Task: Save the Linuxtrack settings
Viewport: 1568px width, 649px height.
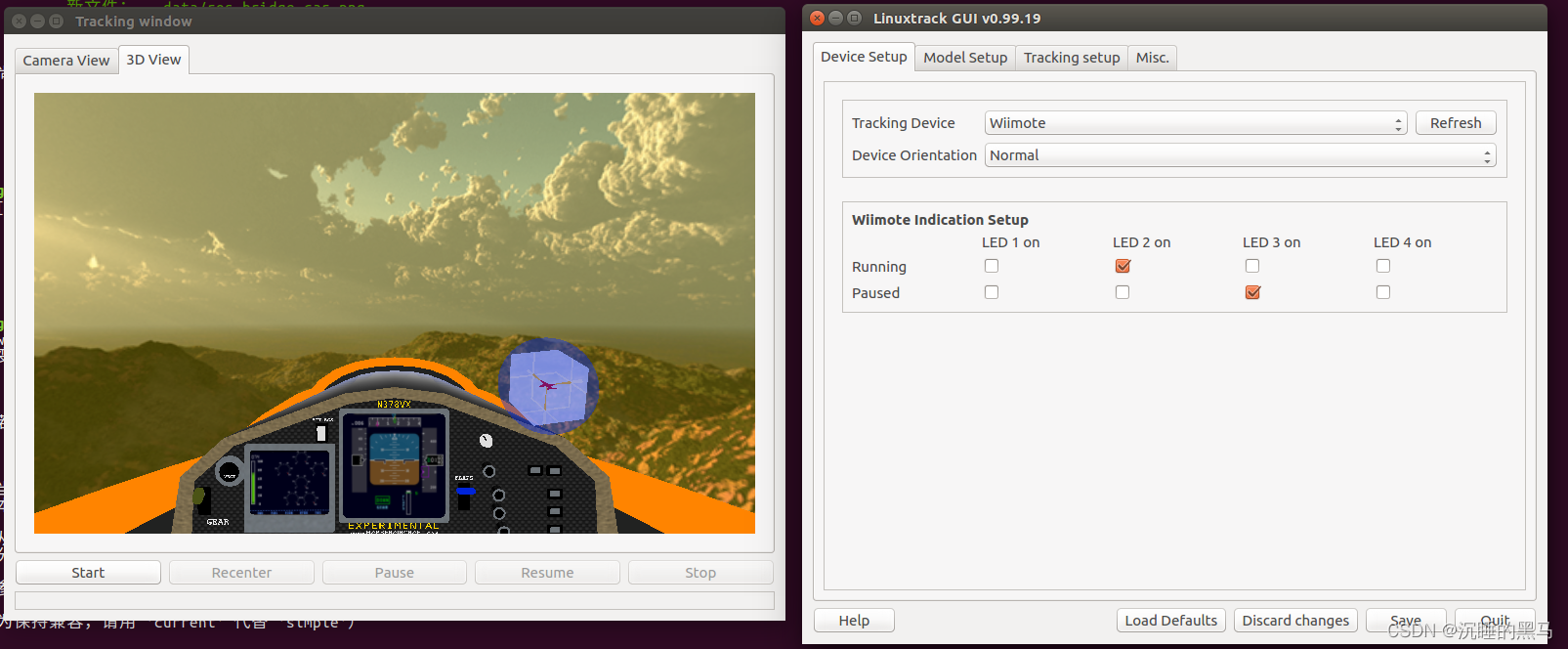Action: (x=1406, y=621)
